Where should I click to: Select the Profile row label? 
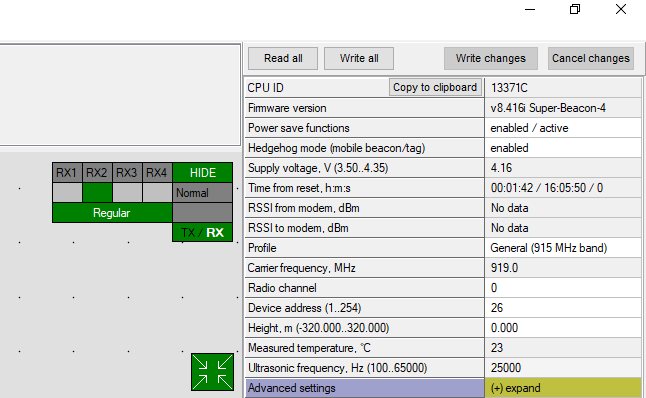click(x=262, y=248)
